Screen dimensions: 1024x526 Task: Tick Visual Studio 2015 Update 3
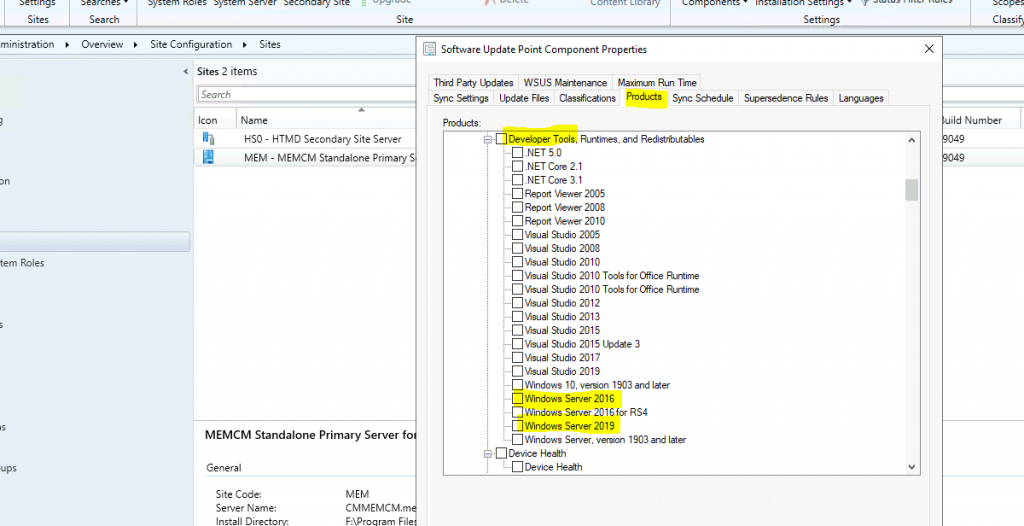pyautogui.click(x=517, y=344)
